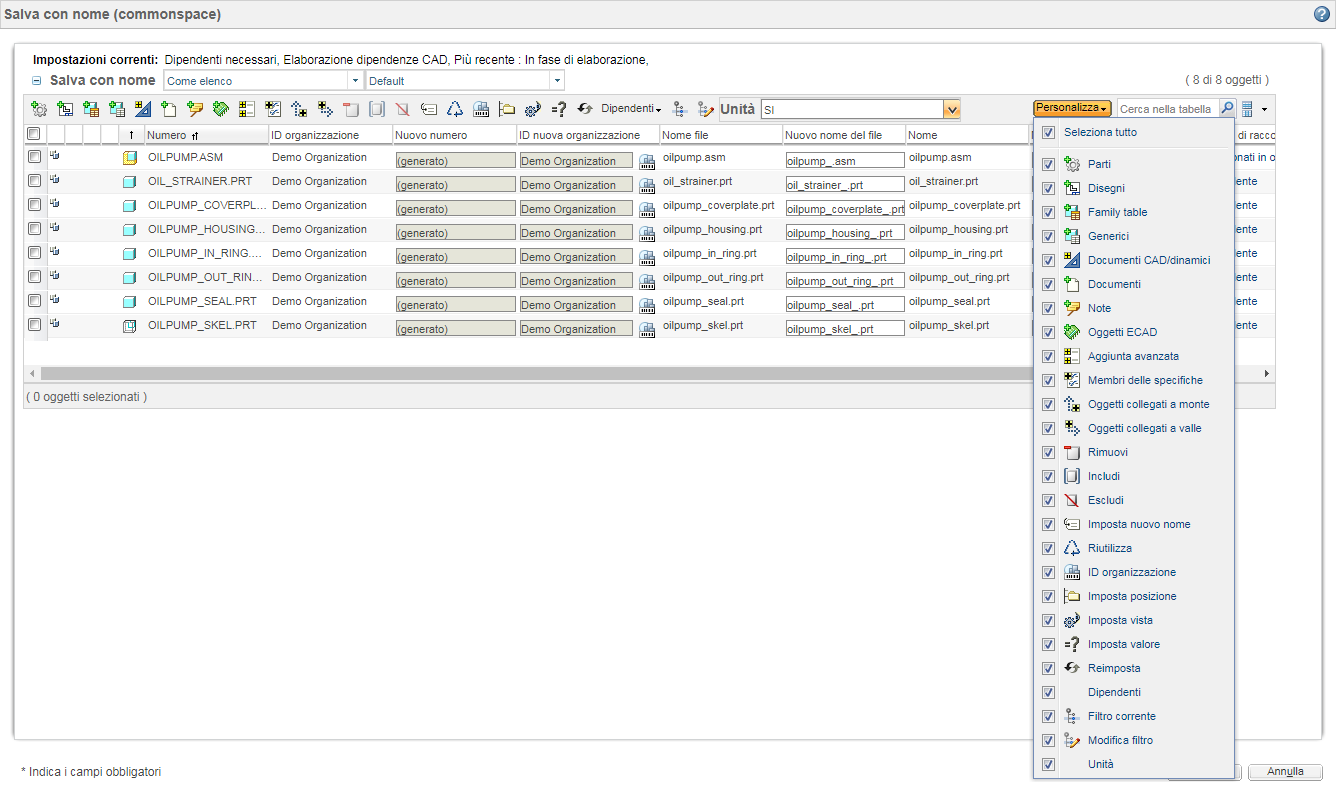The width and height of the screenshot is (1336, 801).
Task: Select Imposta posizione in the Personalizza menu
Action: click(1132, 596)
